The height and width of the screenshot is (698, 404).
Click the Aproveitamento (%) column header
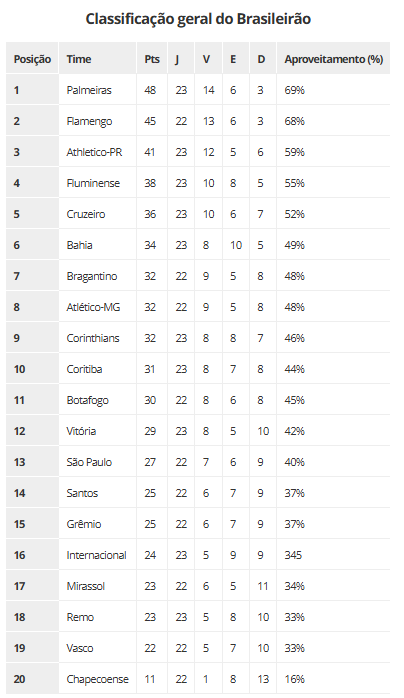(334, 59)
